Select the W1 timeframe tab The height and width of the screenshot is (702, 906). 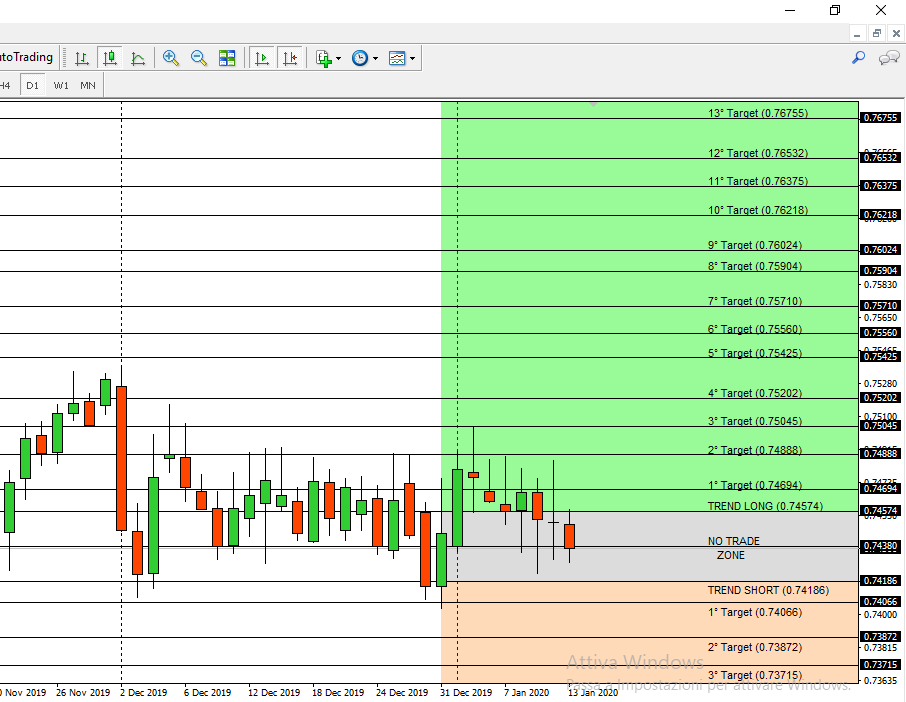tap(61, 86)
